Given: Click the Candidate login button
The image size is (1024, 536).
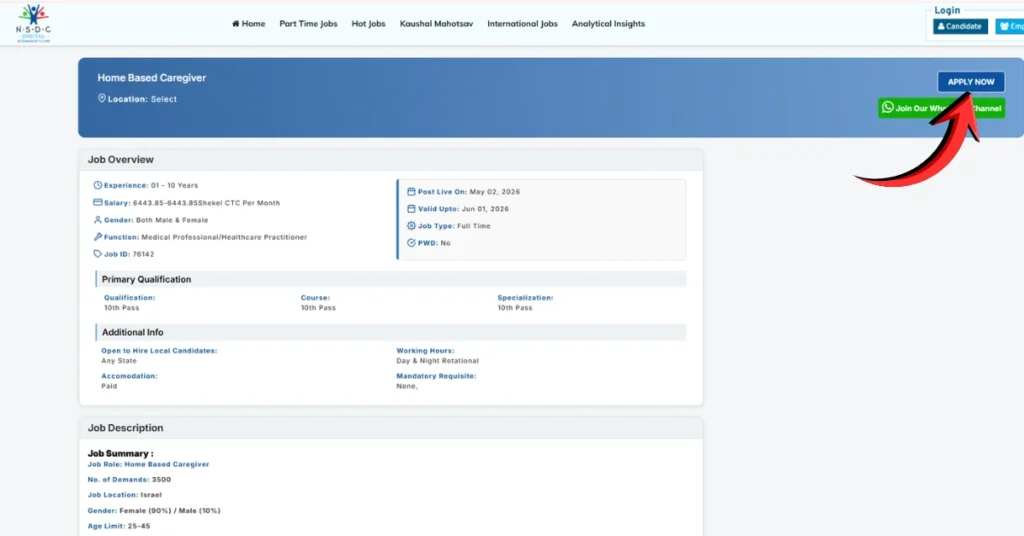Looking at the screenshot, I should pos(960,26).
